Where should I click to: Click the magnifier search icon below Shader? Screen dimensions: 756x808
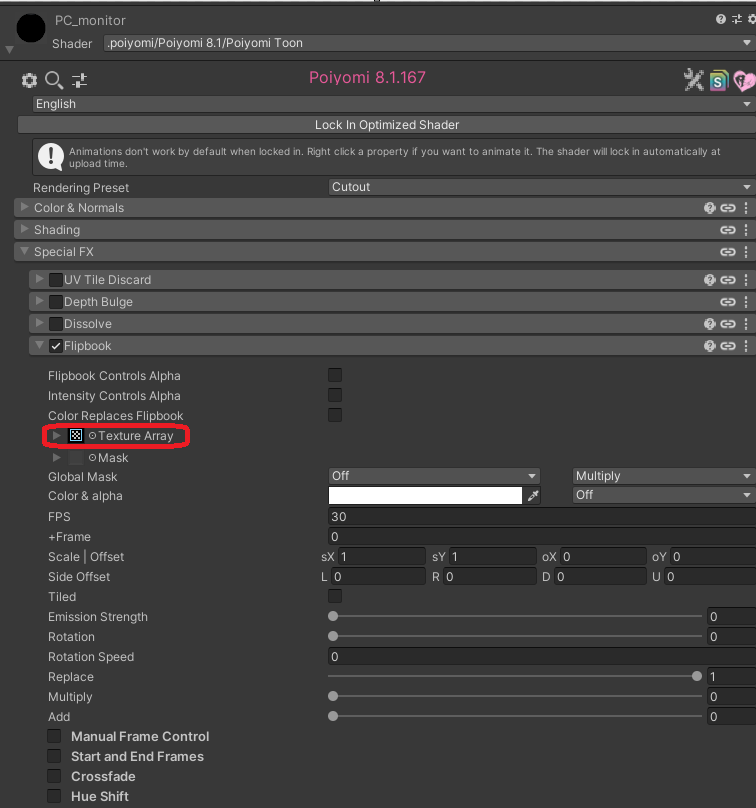[54, 80]
